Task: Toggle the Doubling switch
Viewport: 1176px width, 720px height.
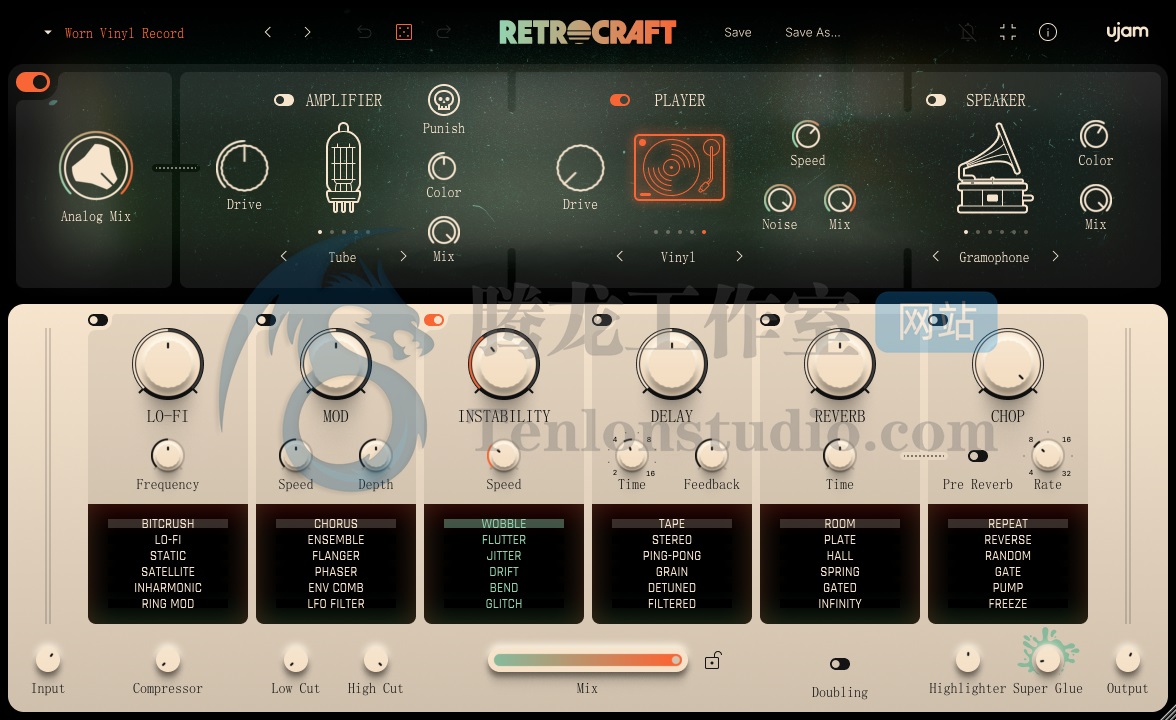Action: [840, 664]
